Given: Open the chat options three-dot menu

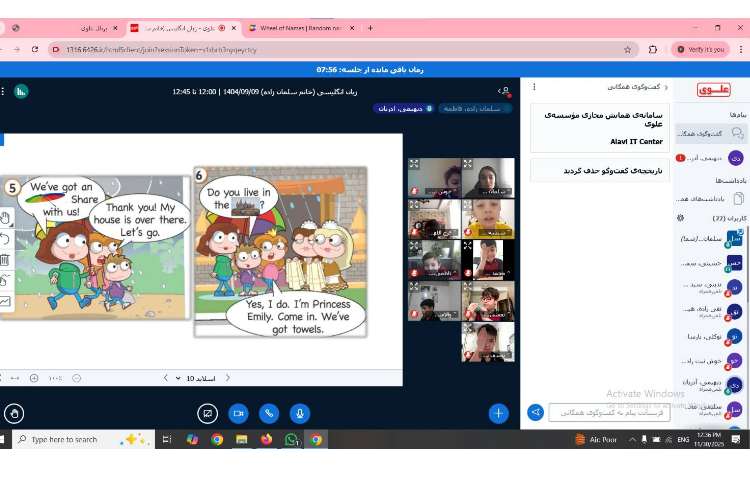Looking at the screenshot, I should click(x=534, y=87).
